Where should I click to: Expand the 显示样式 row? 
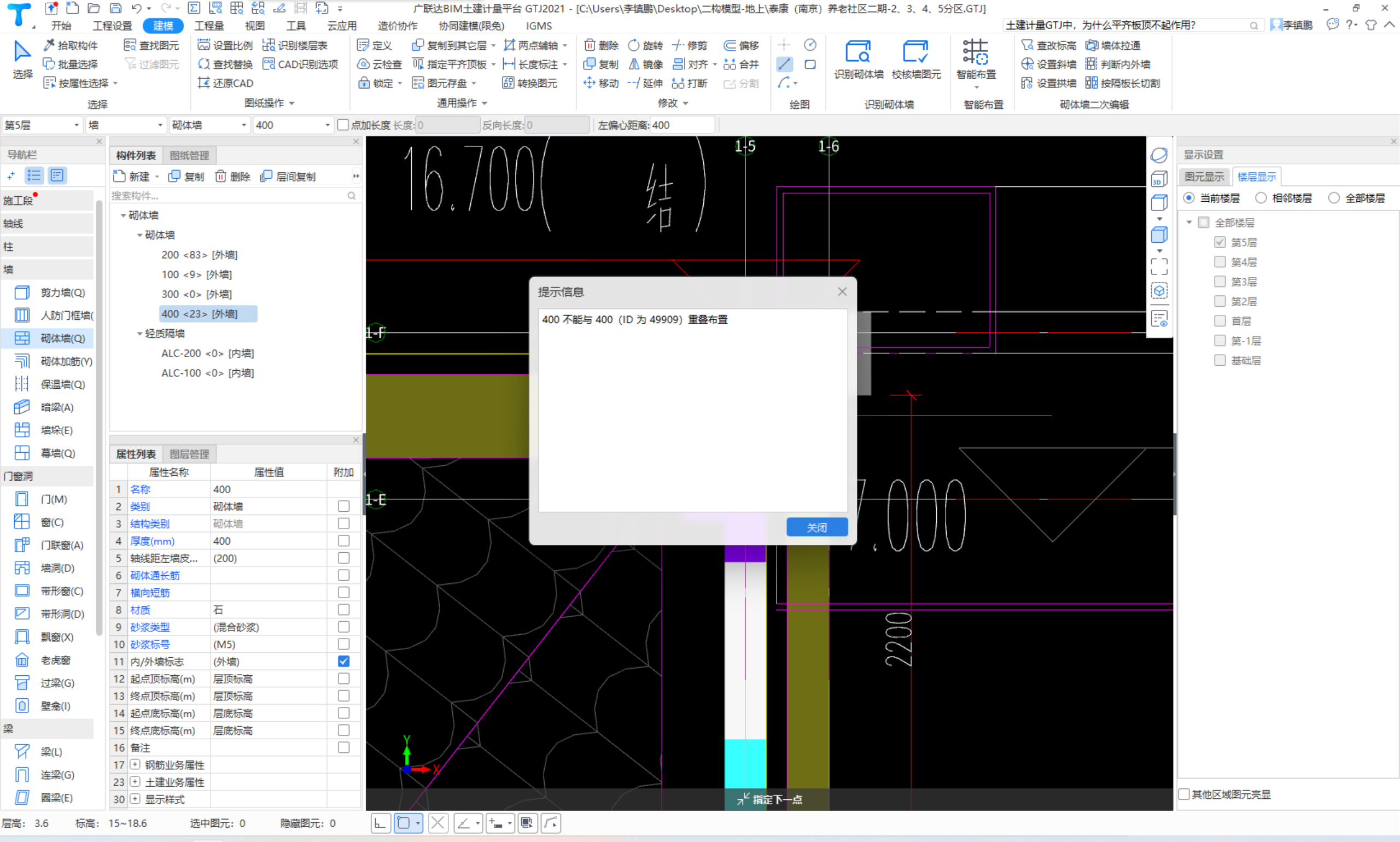[x=135, y=798]
